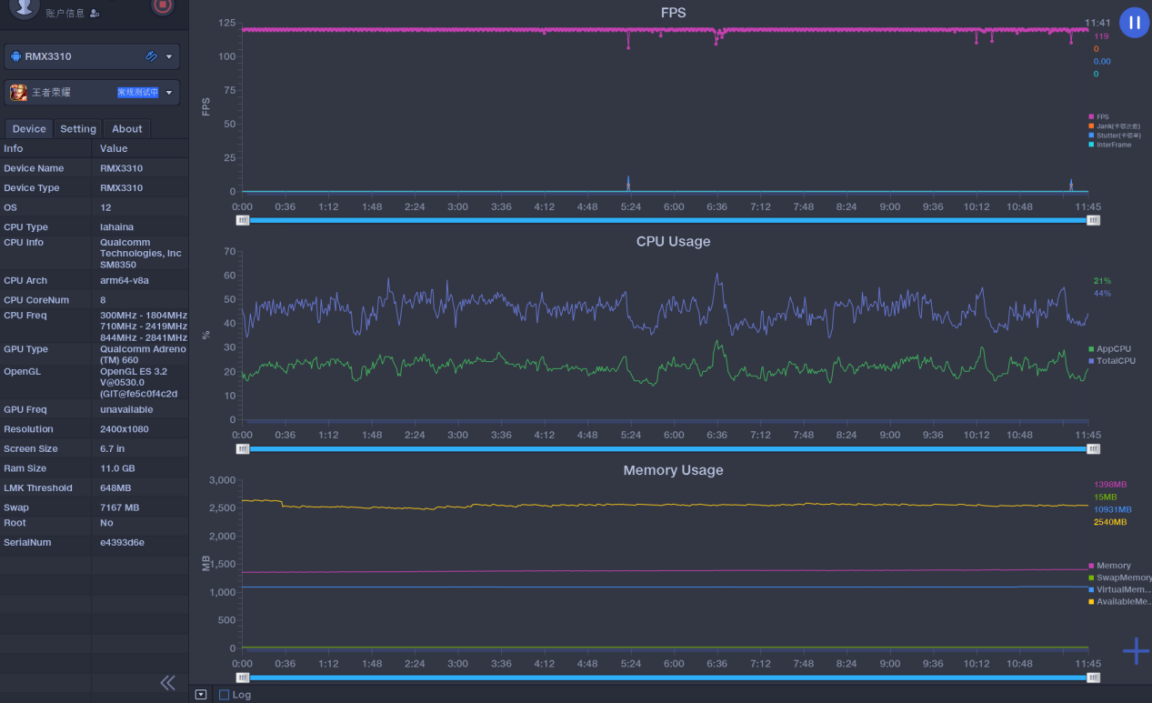The image size is (1152, 703).
Task: Click the blue testing status tag on the app selector
Action: 137,93
